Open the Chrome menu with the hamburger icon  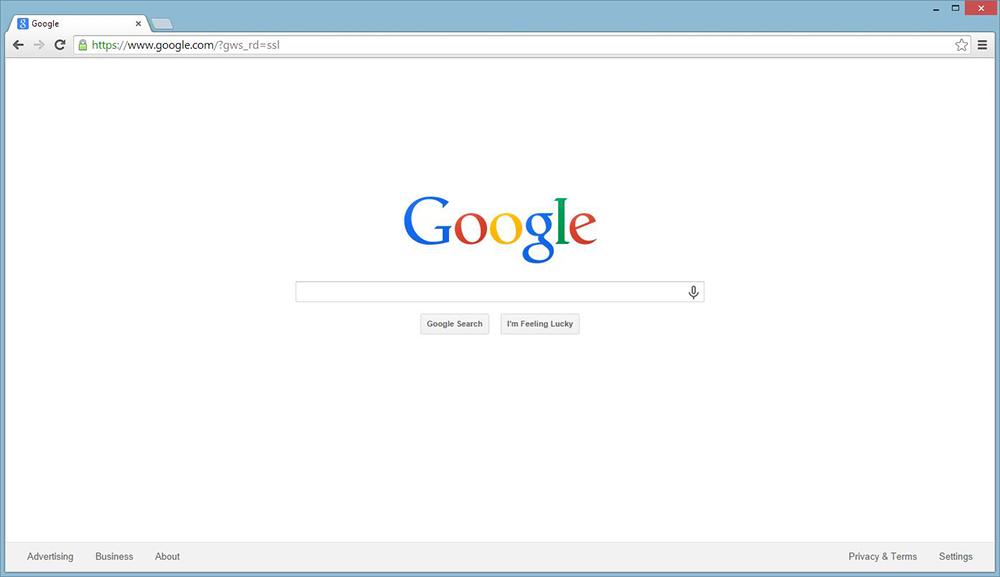point(984,44)
